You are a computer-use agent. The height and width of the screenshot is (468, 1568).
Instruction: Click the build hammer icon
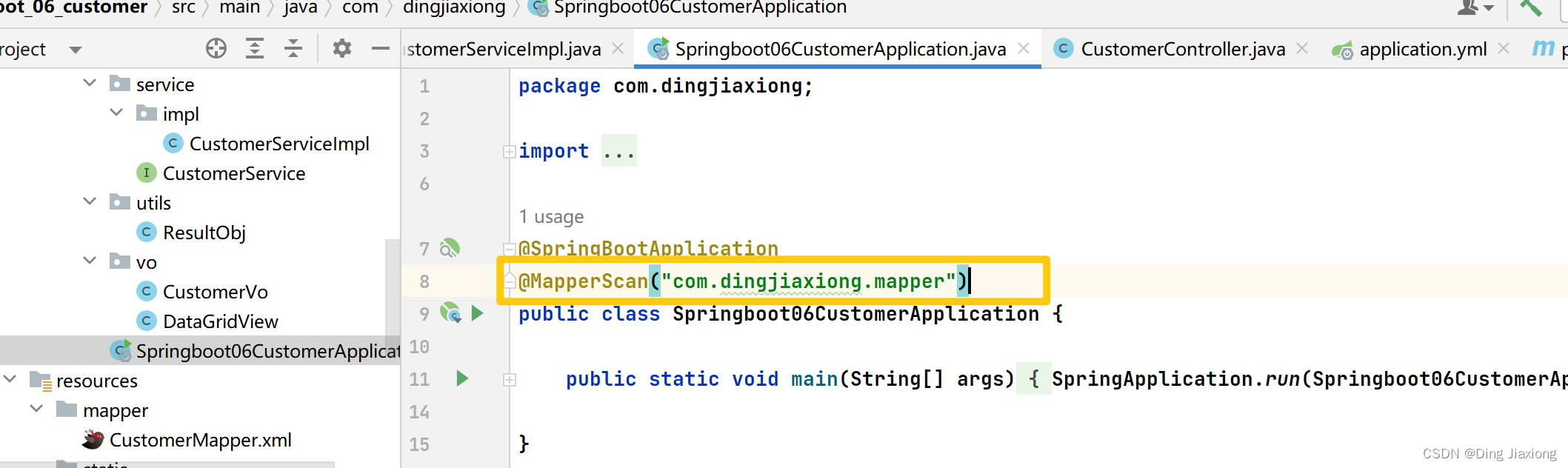tap(1531, 8)
